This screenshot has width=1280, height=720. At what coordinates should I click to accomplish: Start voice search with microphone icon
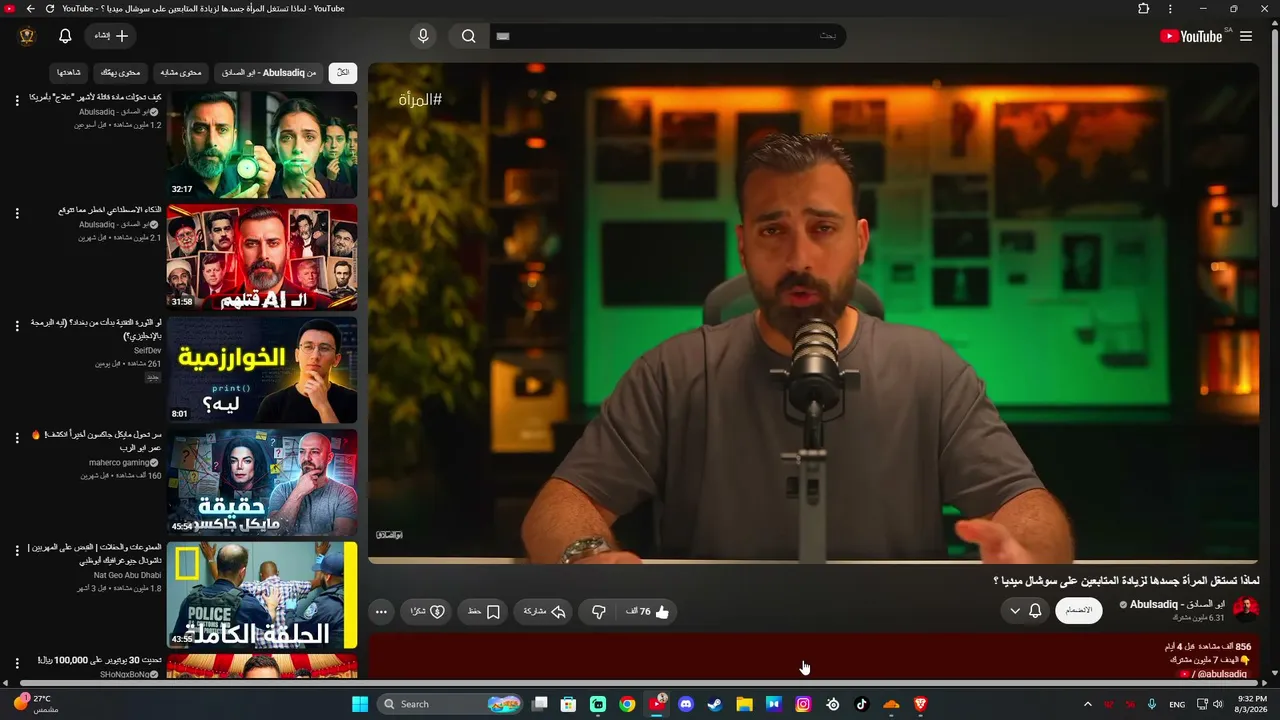point(423,36)
